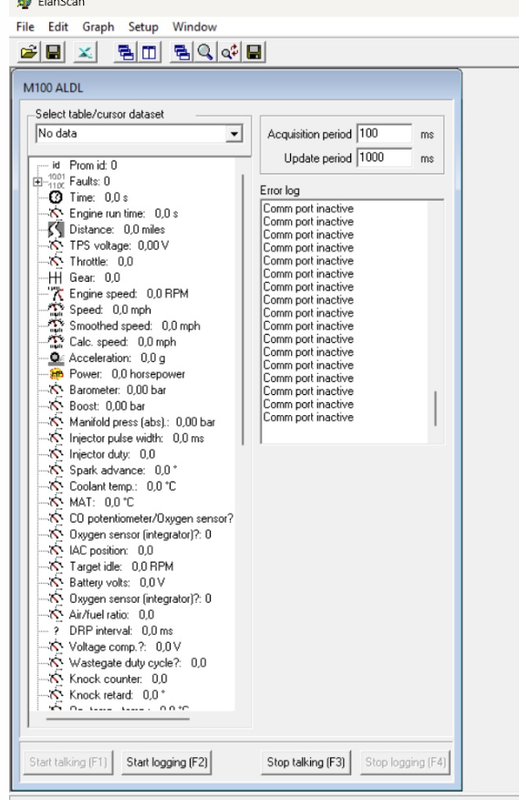Select CO potentiometer/Oxygen sensor row
Image resolution: width=519 pixels, height=800 pixels.
[151, 518]
